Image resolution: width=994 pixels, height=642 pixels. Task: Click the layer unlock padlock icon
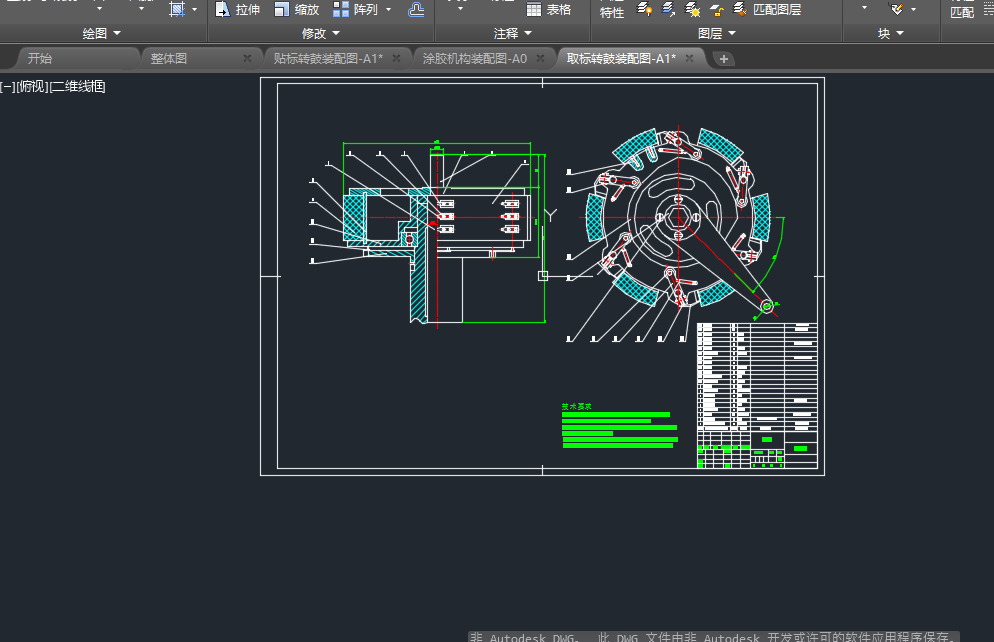(716, 10)
